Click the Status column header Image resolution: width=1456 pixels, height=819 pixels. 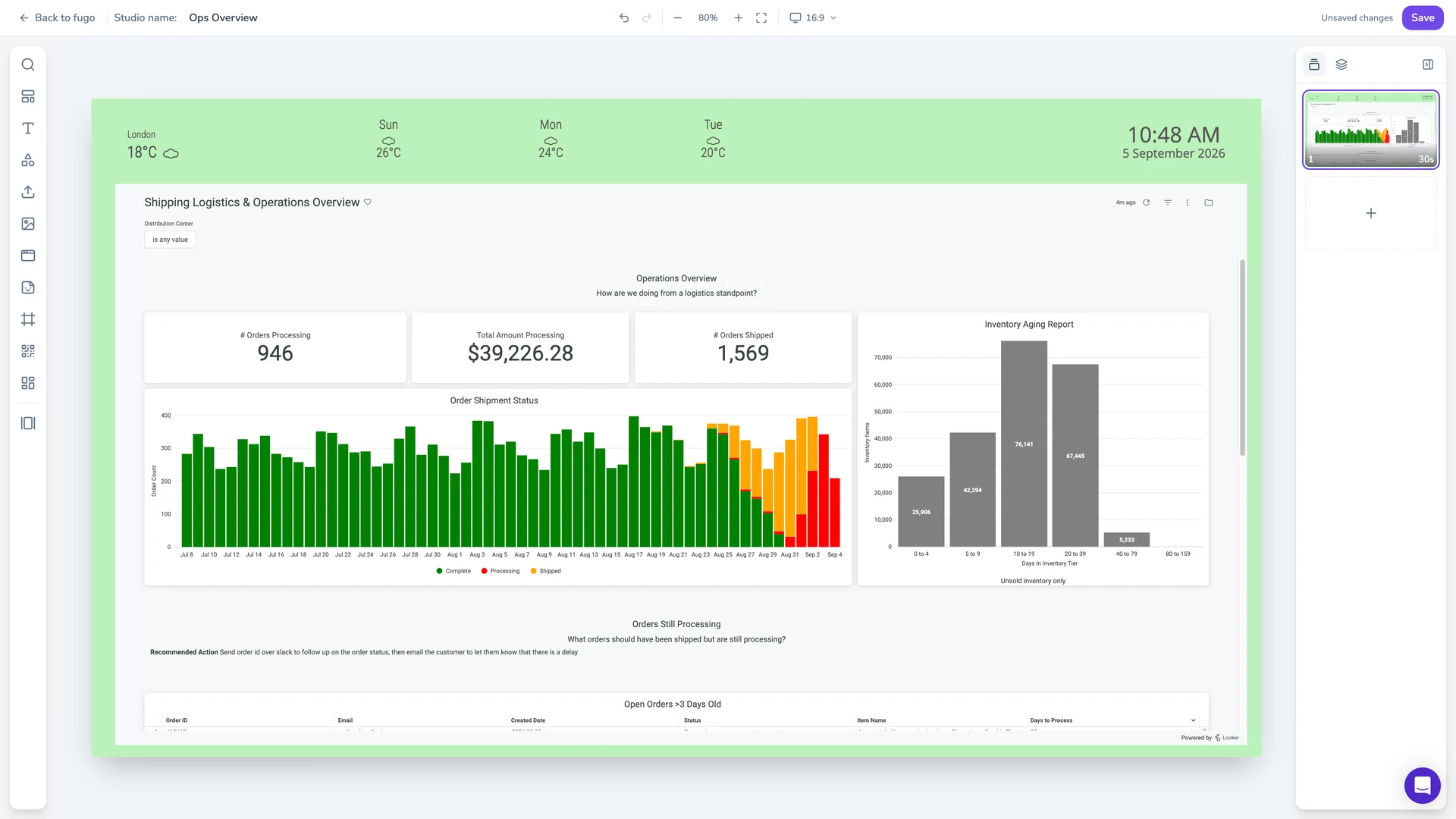(x=692, y=720)
